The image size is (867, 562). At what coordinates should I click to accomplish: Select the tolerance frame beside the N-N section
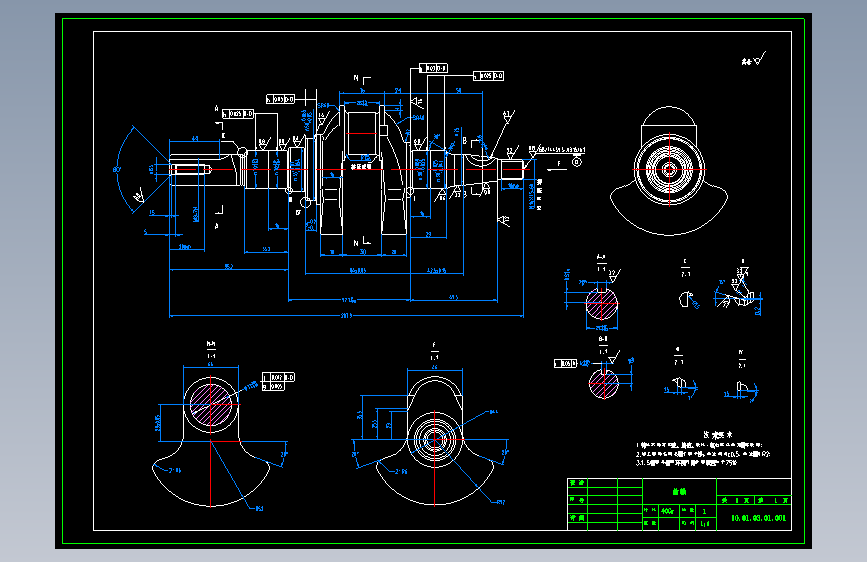(x=278, y=382)
